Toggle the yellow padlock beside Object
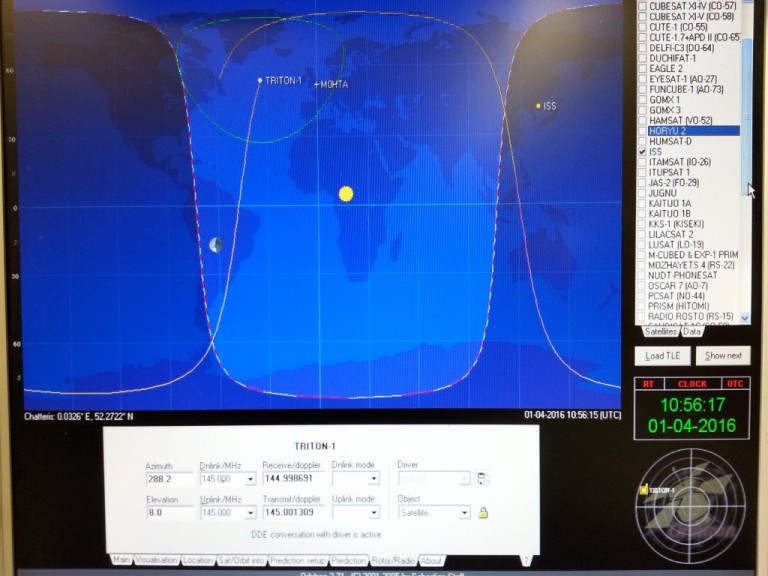The width and height of the screenshot is (768, 576). pyautogui.click(x=483, y=513)
